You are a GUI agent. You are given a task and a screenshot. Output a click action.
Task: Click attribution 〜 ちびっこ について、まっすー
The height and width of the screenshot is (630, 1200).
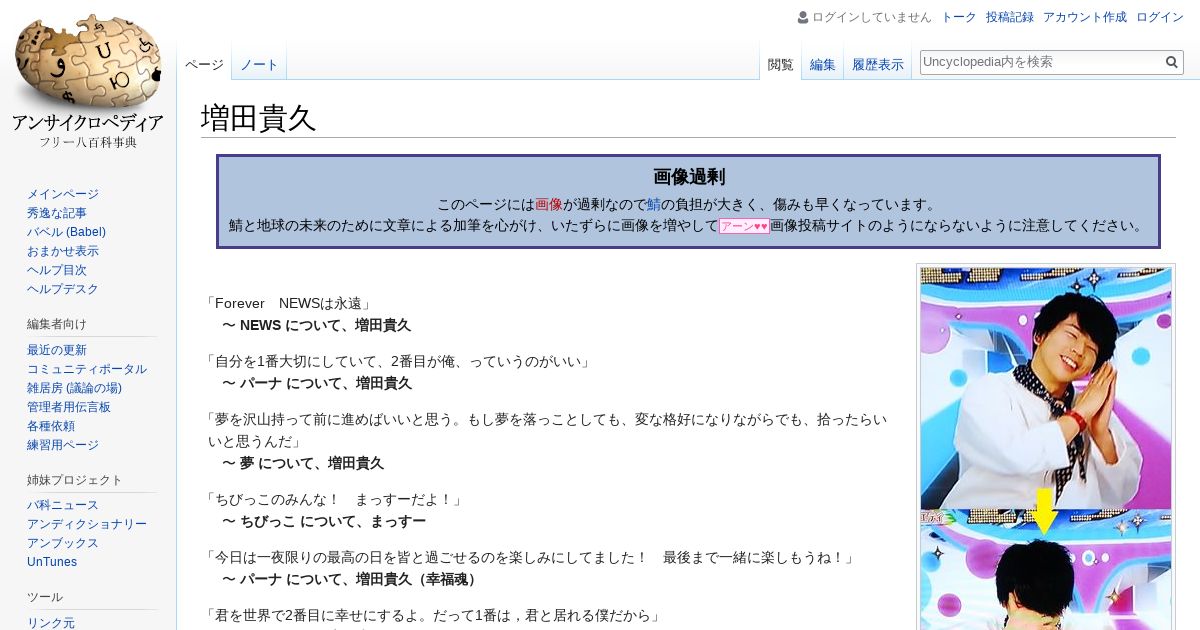coord(324,521)
